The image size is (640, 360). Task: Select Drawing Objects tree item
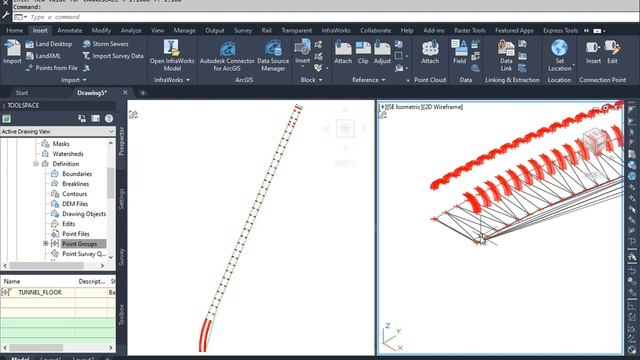[84, 214]
